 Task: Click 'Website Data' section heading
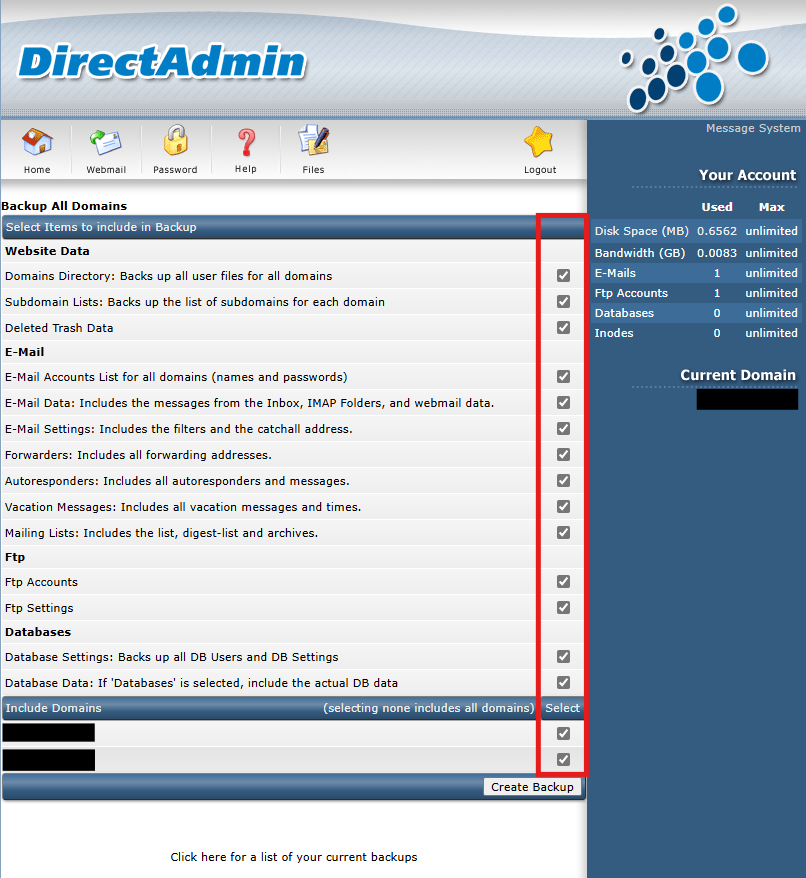pos(47,251)
